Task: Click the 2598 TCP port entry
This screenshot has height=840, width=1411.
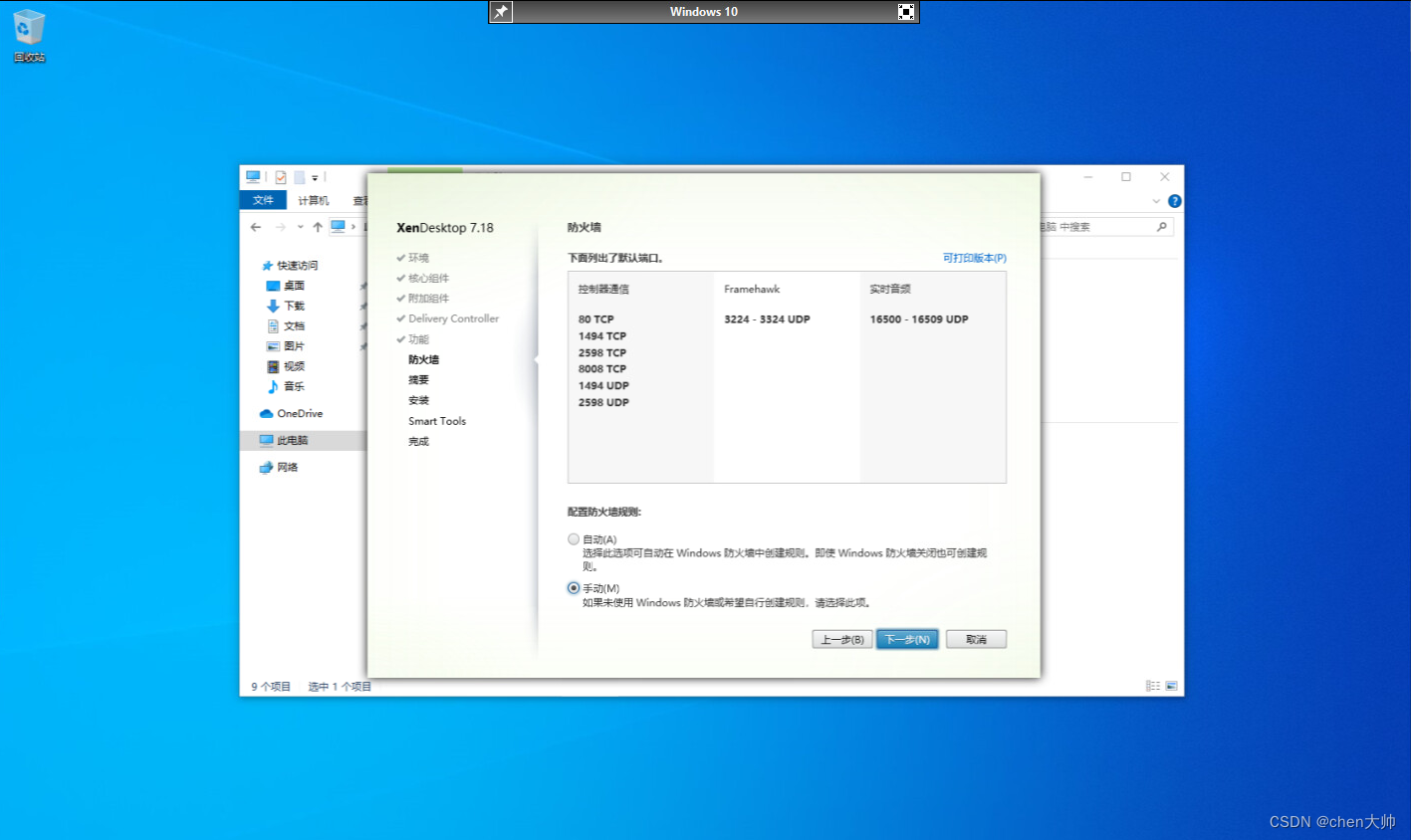Action: tap(602, 352)
